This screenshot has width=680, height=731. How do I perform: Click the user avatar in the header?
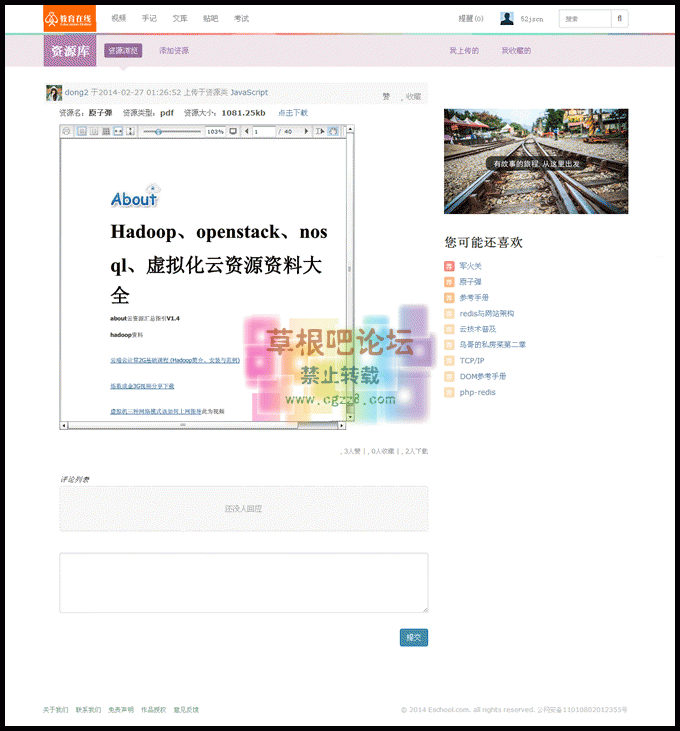pos(507,19)
